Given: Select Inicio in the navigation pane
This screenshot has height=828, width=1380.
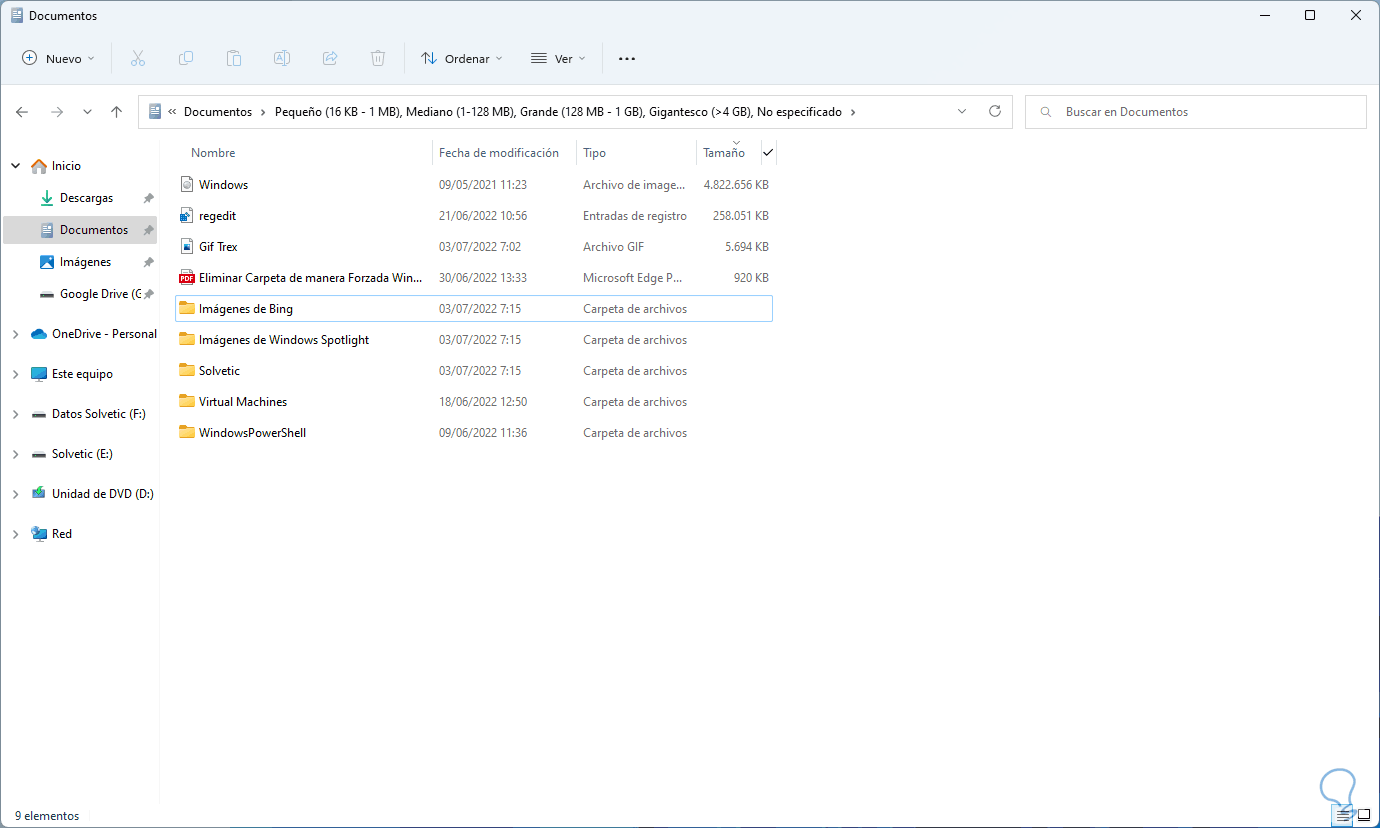Looking at the screenshot, I should point(66,166).
